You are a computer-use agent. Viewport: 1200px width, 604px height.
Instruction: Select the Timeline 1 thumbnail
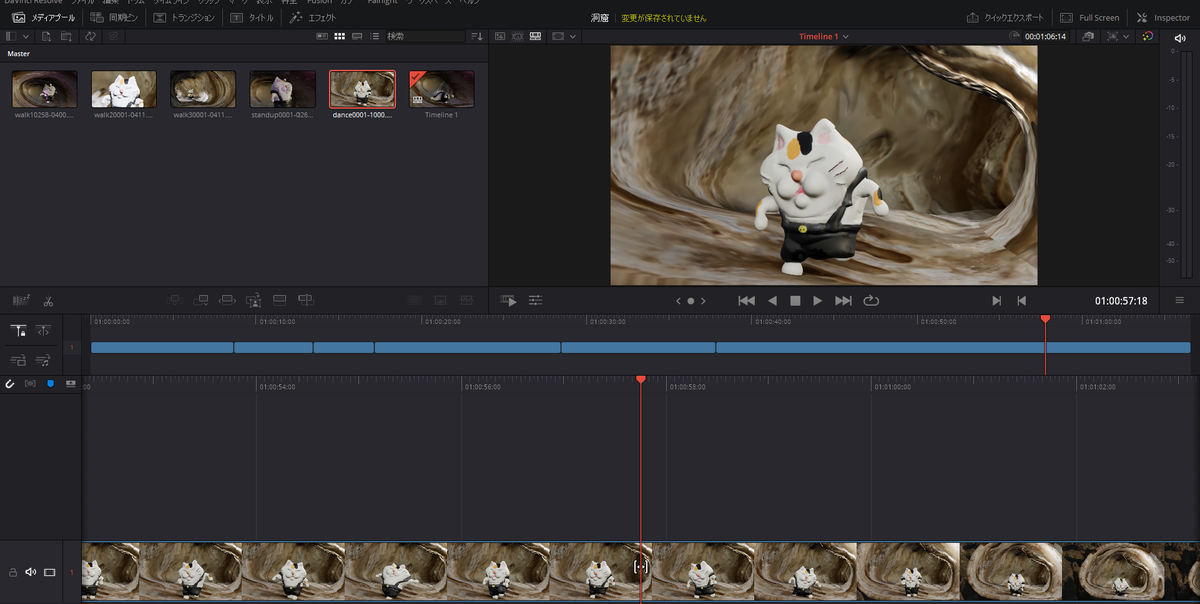pos(442,89)
